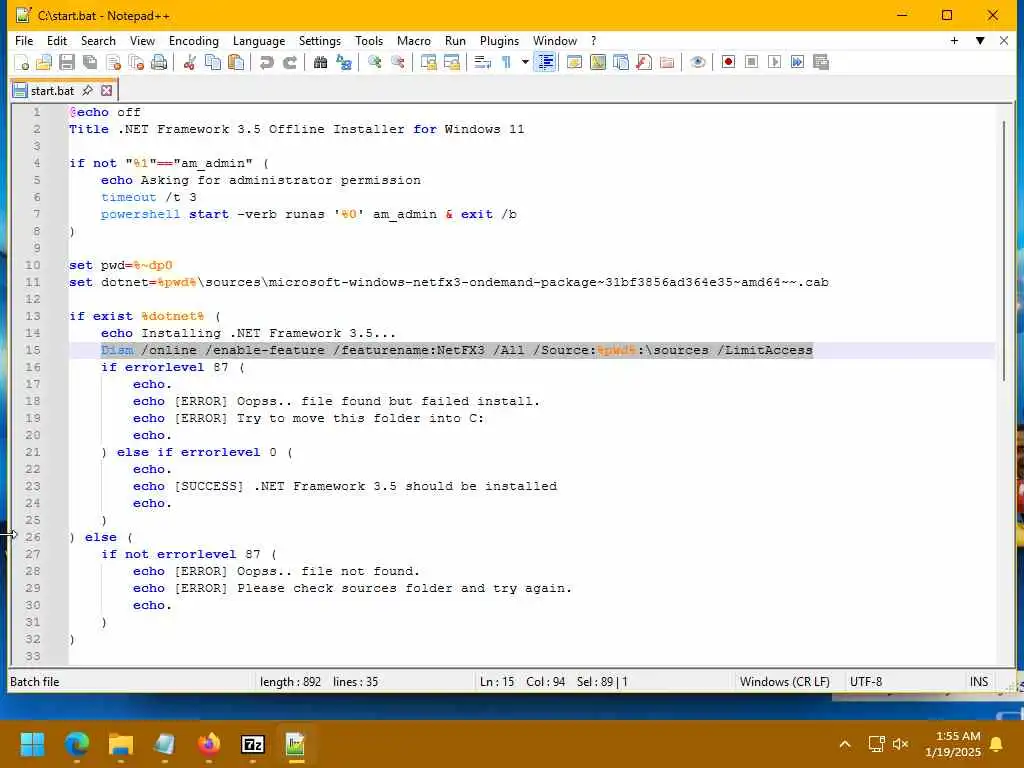Launch Microsoft Edge from taskbar

pyautogui.click(x=76, y=744)
